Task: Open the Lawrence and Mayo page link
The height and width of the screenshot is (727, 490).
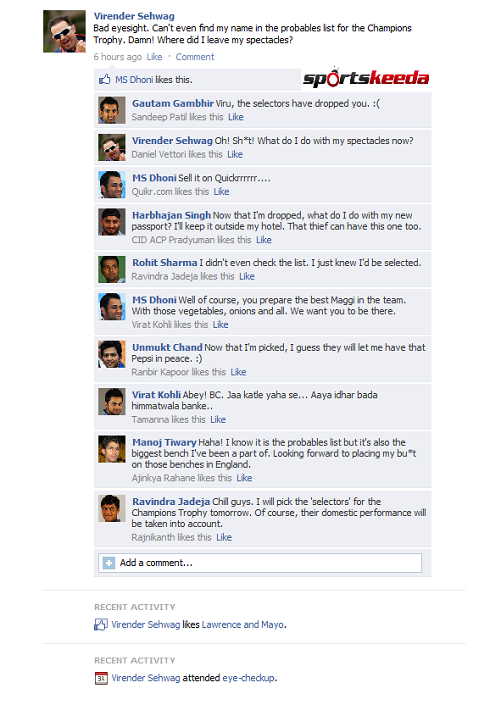Action: (242, 625)
